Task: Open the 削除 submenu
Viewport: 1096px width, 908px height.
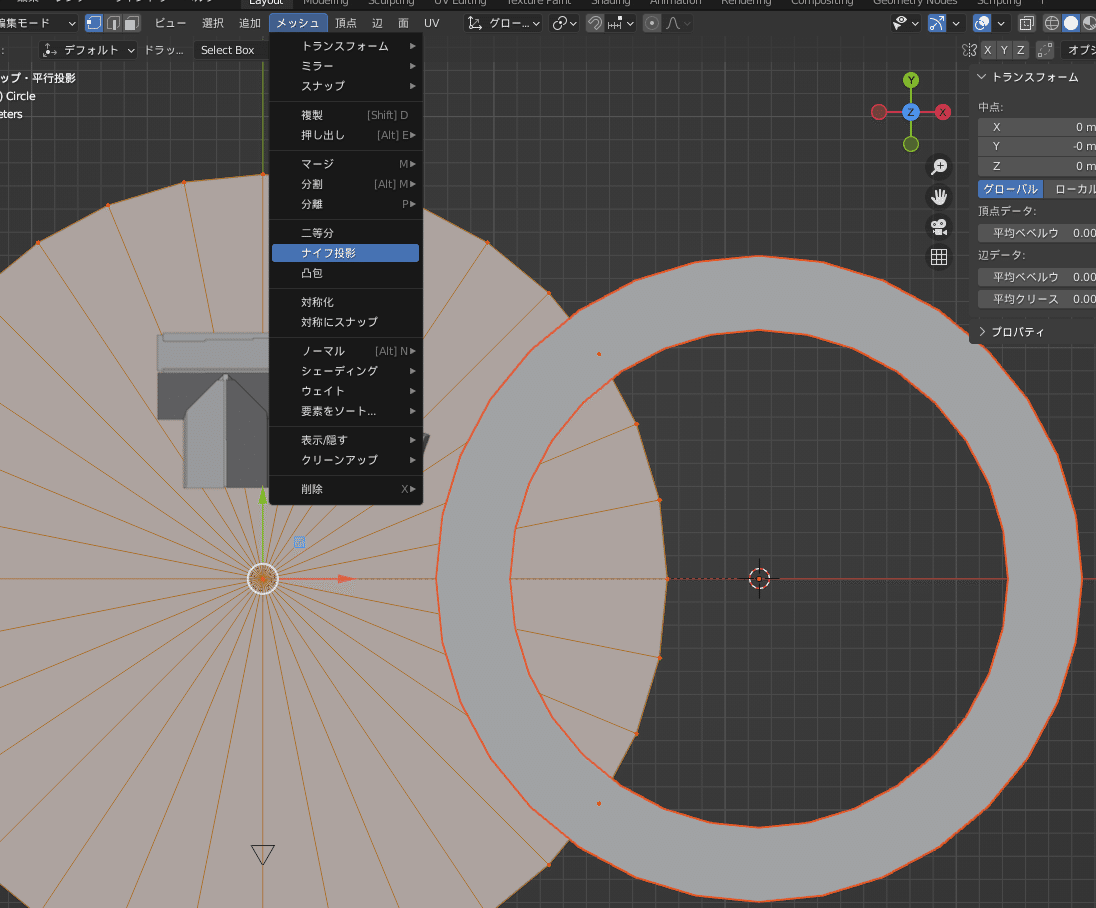Action: click(346, 489)
